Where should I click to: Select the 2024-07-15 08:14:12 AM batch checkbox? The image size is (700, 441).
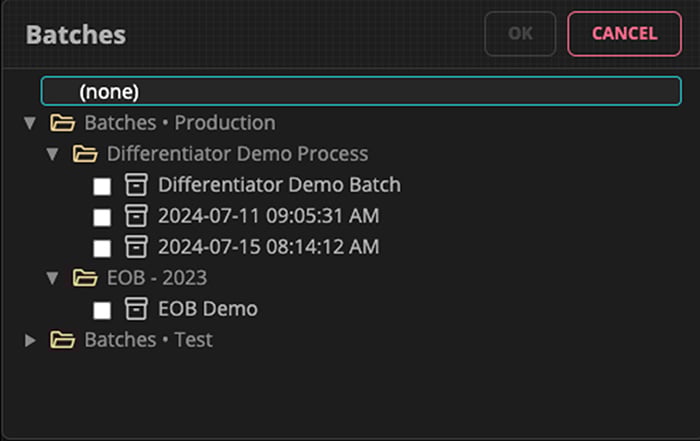[x=102, y=248]
